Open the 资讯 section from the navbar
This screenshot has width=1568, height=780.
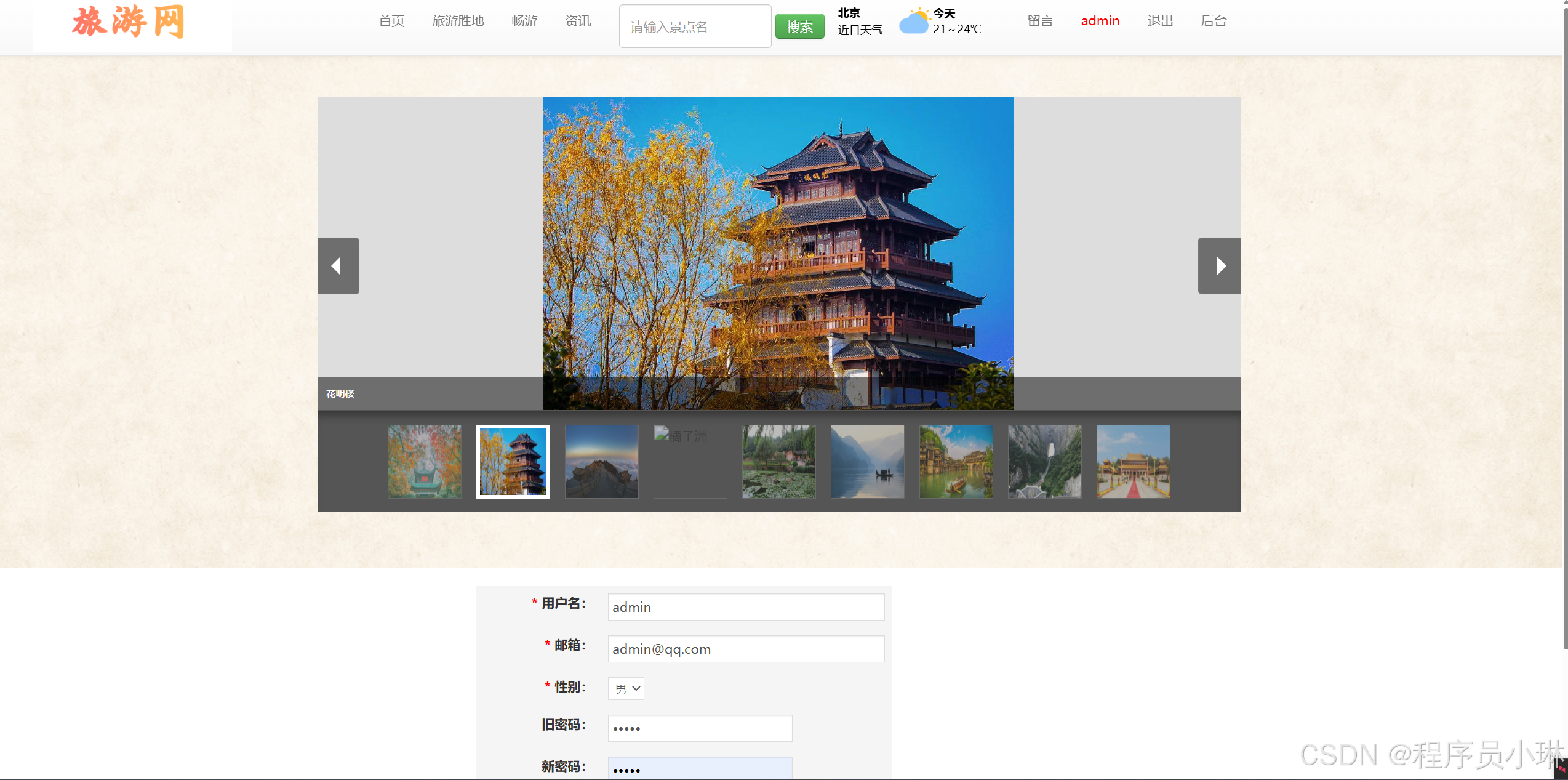577,20
